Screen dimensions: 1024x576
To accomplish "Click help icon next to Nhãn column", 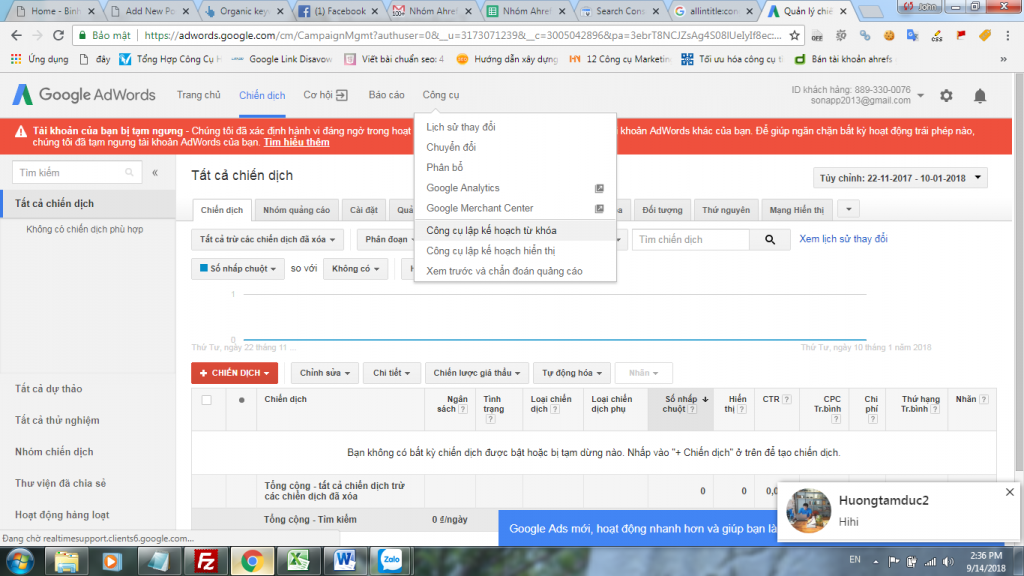I will coord(984,399).
